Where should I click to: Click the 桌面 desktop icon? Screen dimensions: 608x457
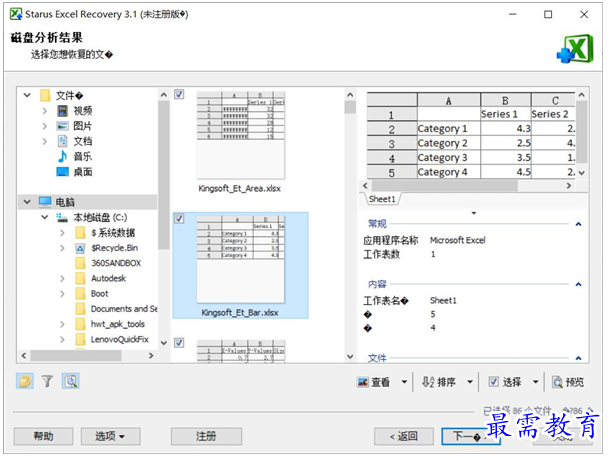[62, 171]
